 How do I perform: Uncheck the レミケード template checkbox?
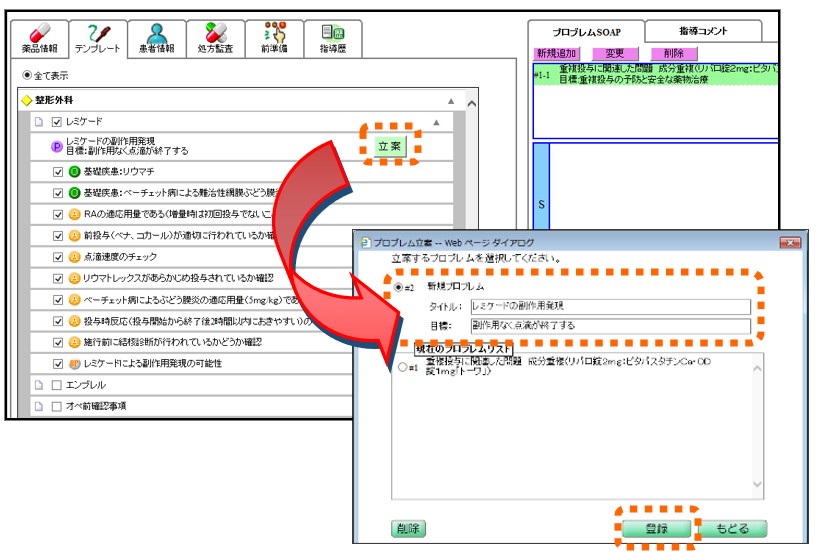57,122
